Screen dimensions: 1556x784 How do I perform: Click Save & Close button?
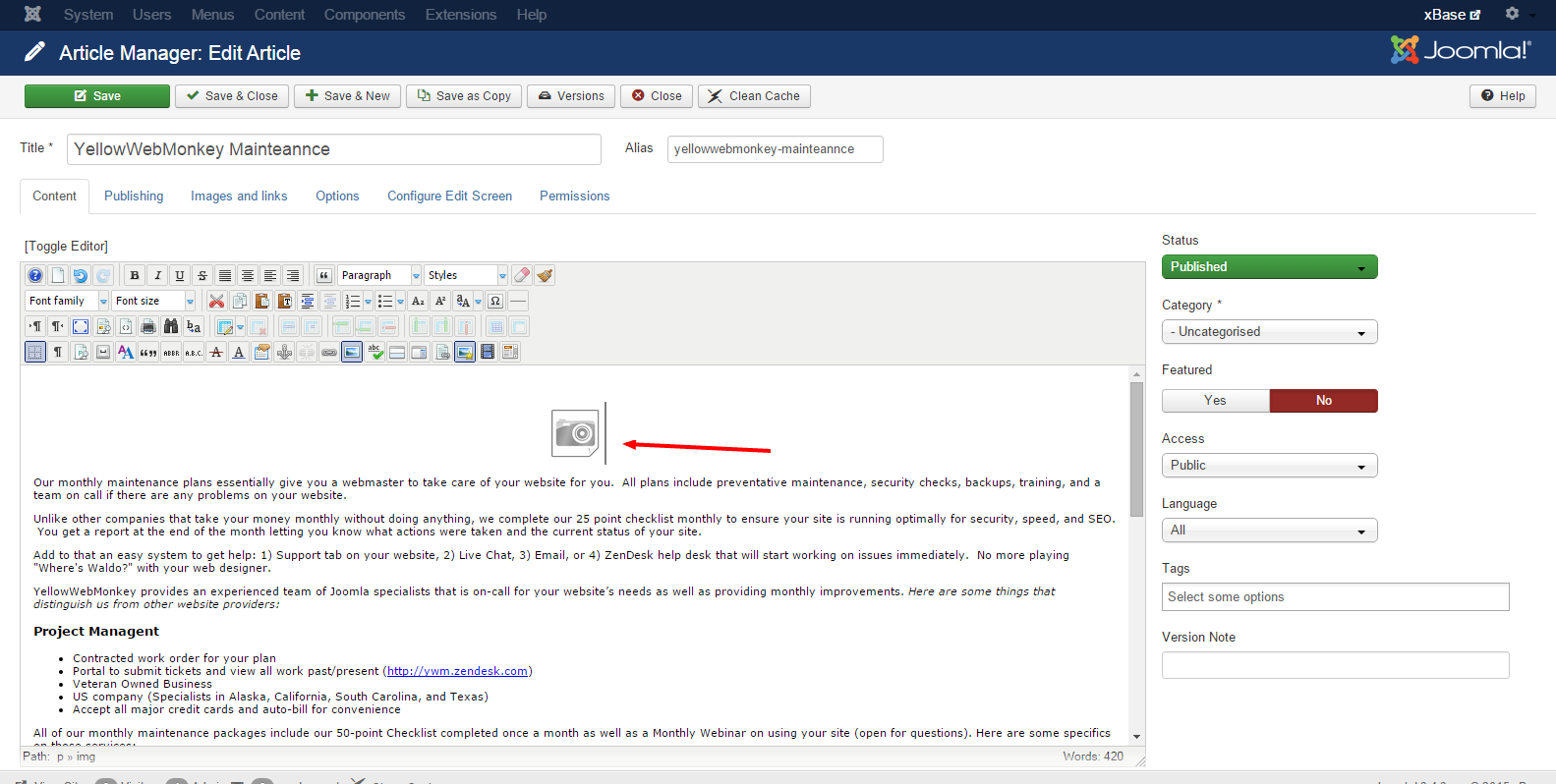[x=232, y=96]
